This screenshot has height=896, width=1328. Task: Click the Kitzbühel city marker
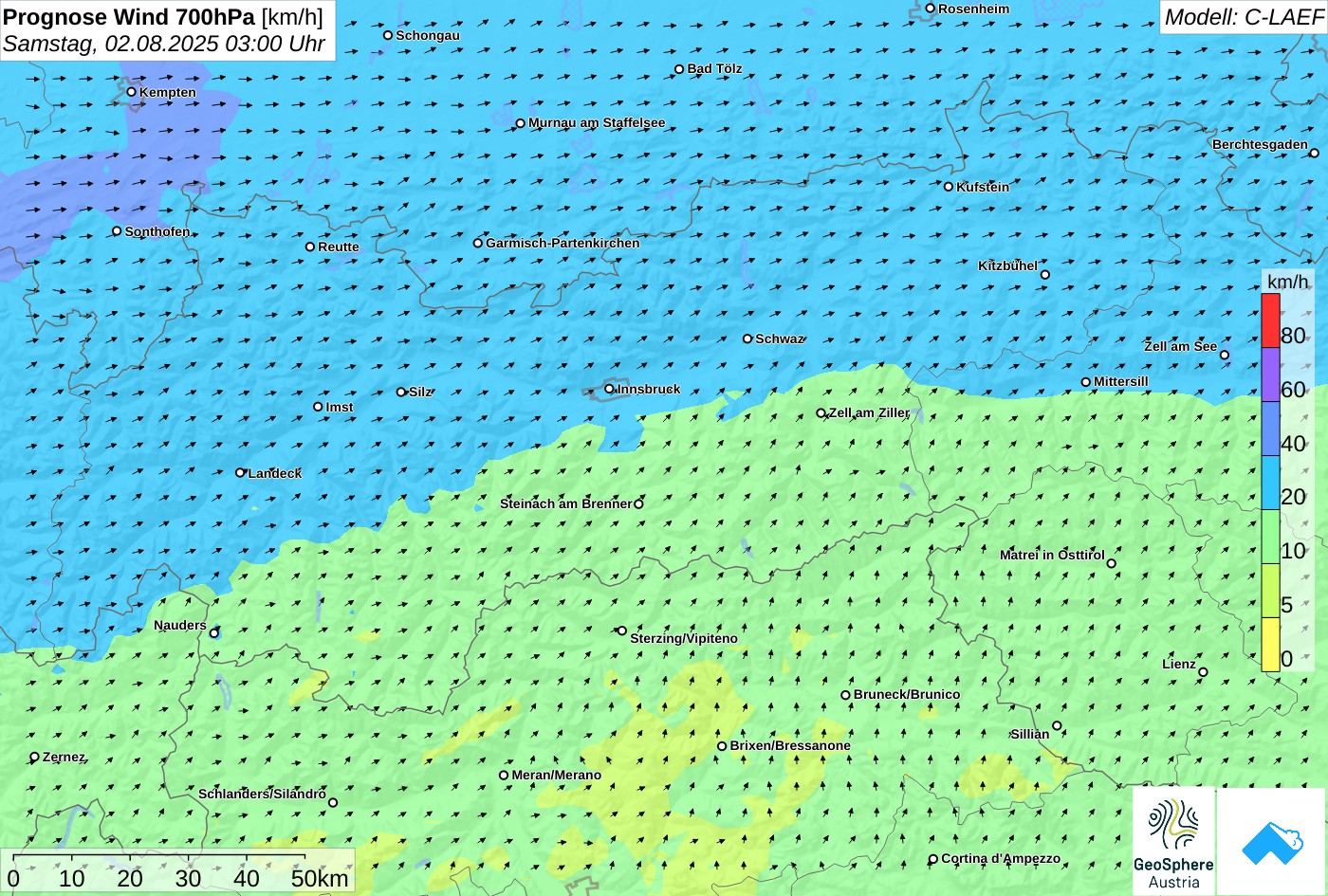pyautogui.click(x=1044, y=275)
